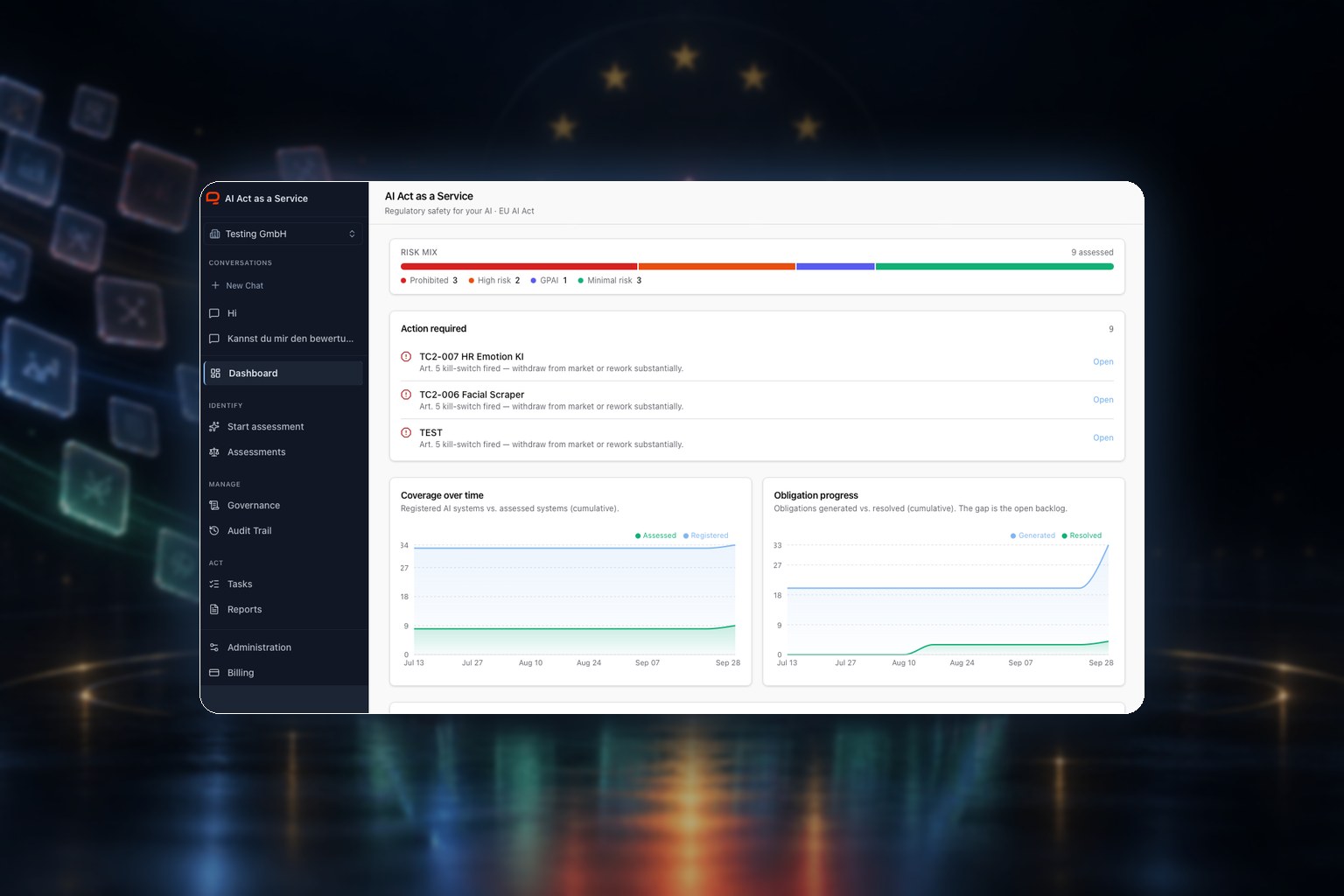Viewport: 1344px width, 896px height.
Task: Navigate to the Assessments section
Action: (x=283, y=452)
